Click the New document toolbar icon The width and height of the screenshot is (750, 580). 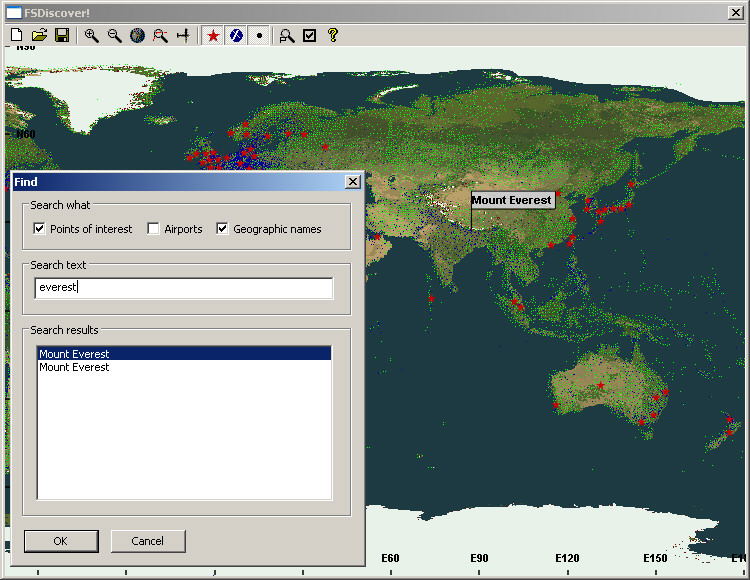(x=17, y=35)
